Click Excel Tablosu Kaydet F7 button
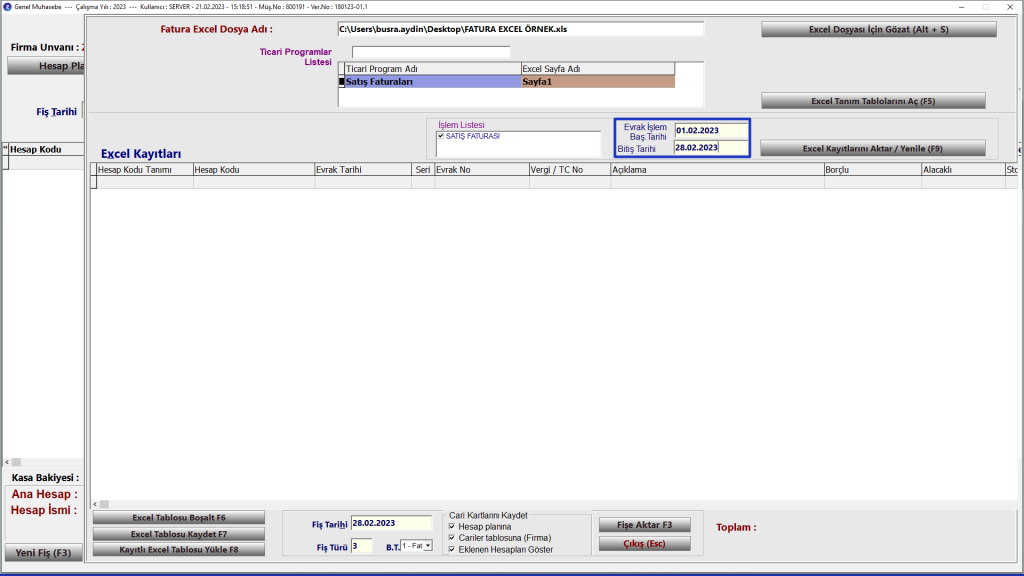The width and height of the screenshot is (1024, 576). click(x=179, y=534)
